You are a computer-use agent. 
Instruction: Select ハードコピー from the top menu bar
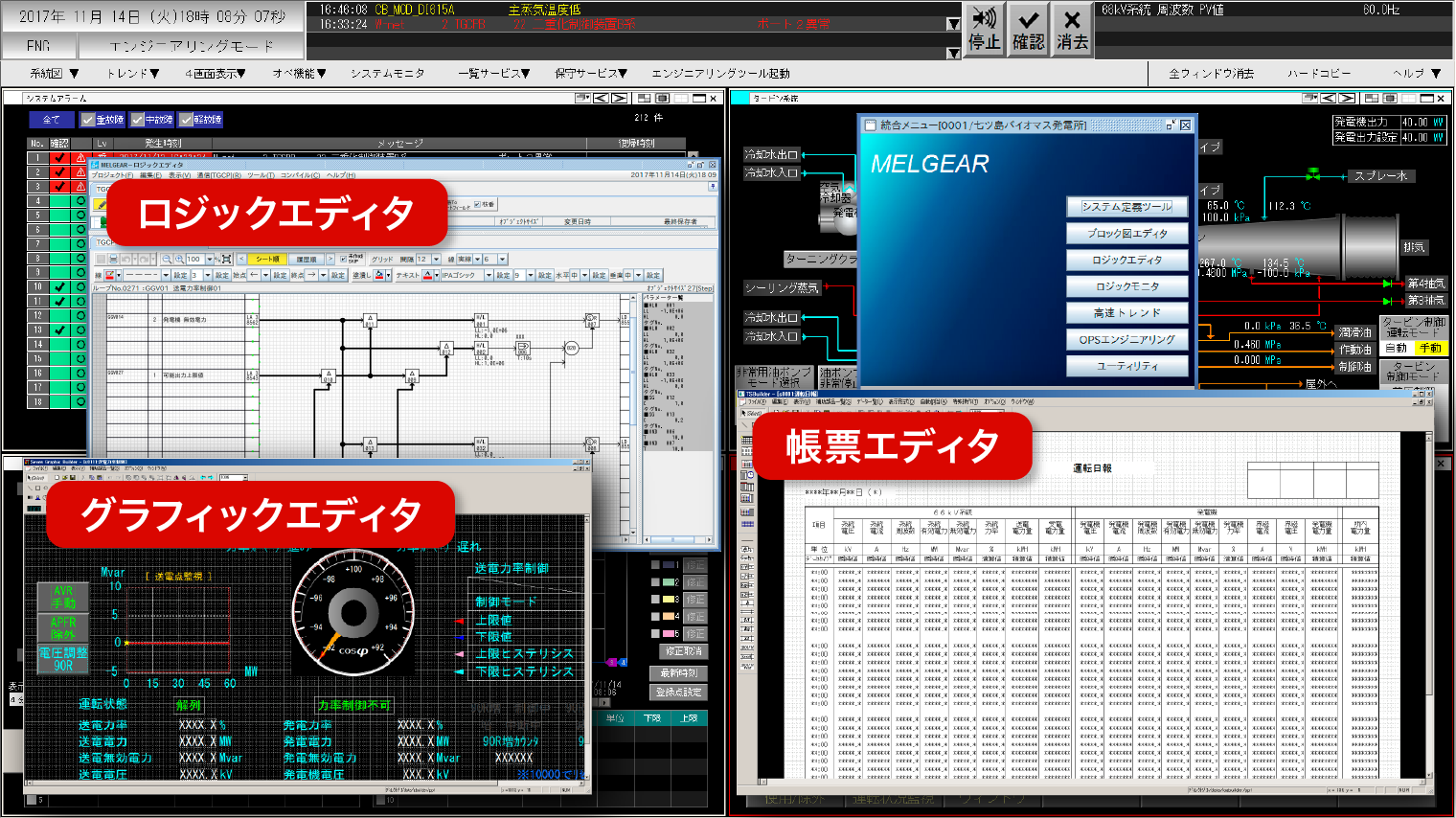click(1318, 74)
